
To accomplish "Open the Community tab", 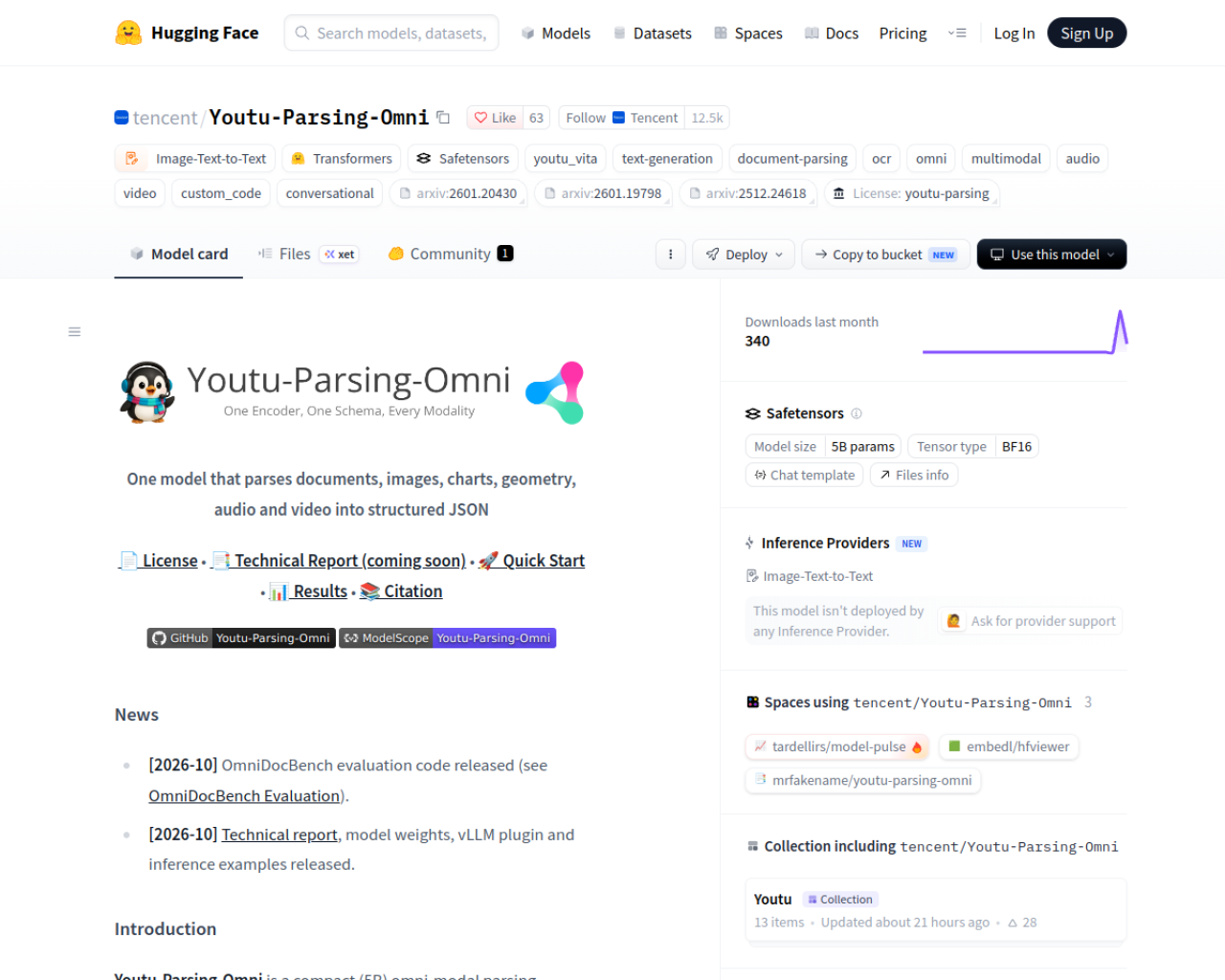I will (451, 254).
